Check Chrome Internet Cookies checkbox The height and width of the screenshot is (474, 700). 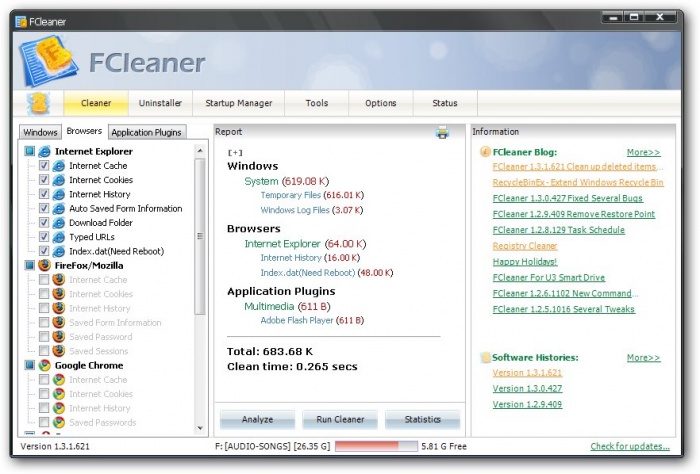click(44, 394)
